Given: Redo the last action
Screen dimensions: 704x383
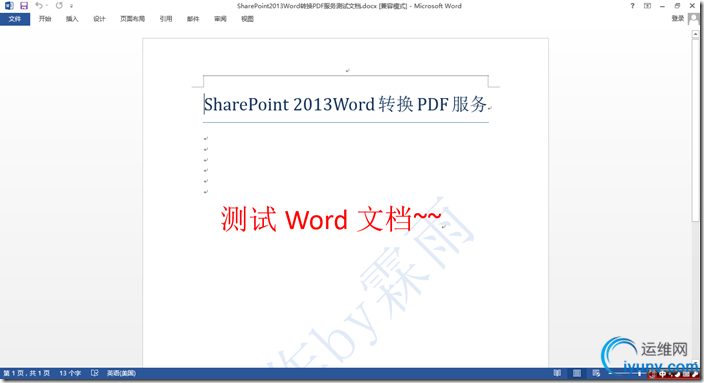Looking at the screenshot, I should click(x=59, y=6).
